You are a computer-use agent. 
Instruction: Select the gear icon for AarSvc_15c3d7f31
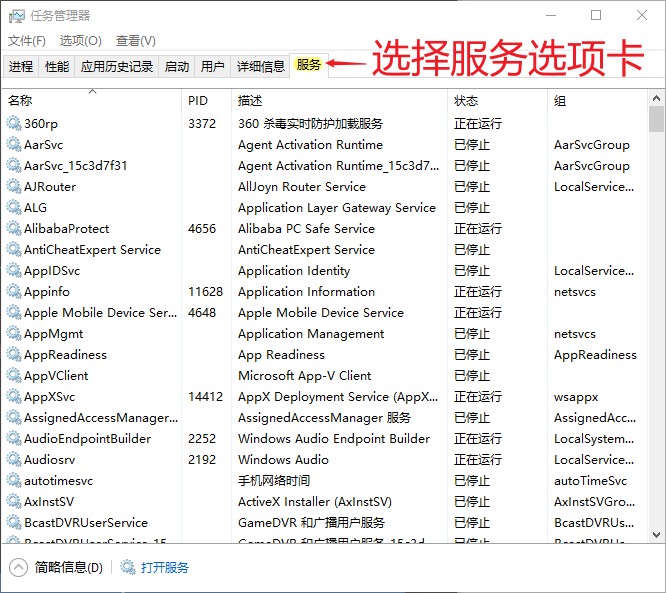point(14,165)
